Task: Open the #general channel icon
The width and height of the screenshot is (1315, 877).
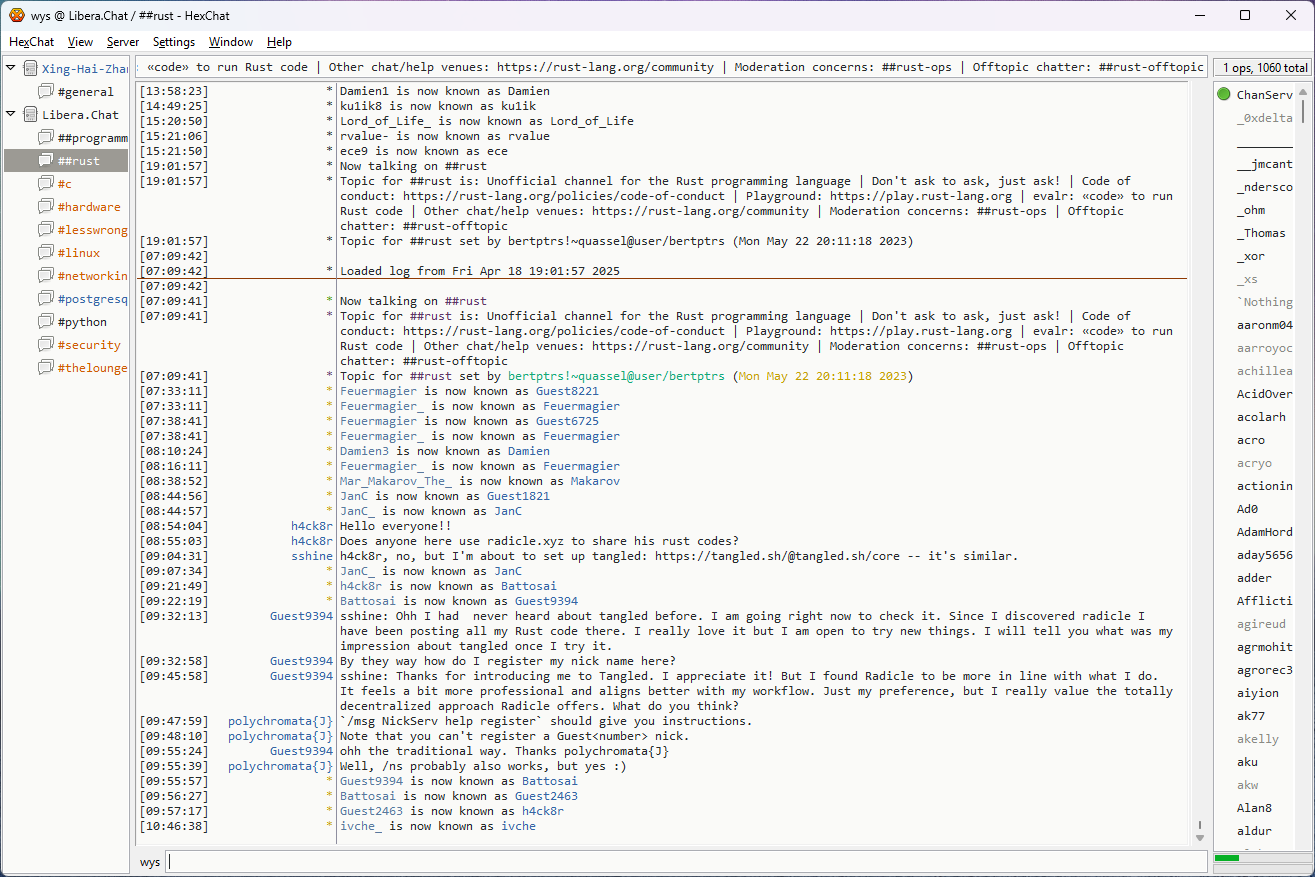Action: 46,92
